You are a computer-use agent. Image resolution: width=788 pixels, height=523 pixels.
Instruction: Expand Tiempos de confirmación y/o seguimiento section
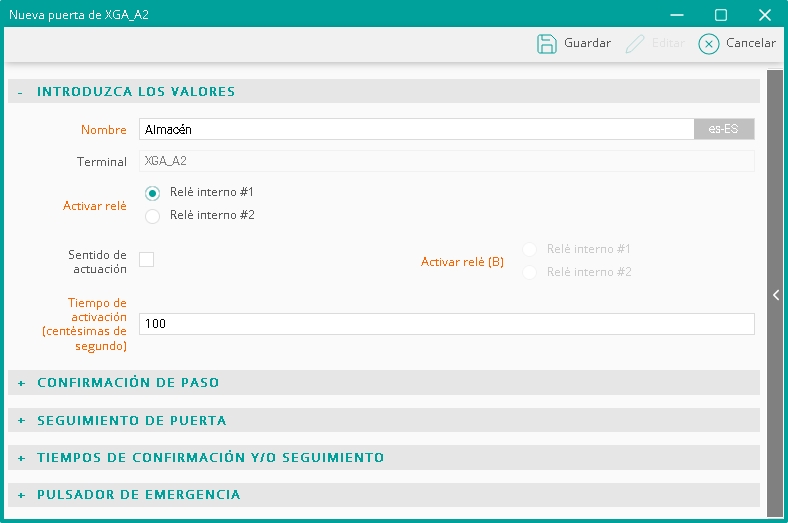(383, 457)
